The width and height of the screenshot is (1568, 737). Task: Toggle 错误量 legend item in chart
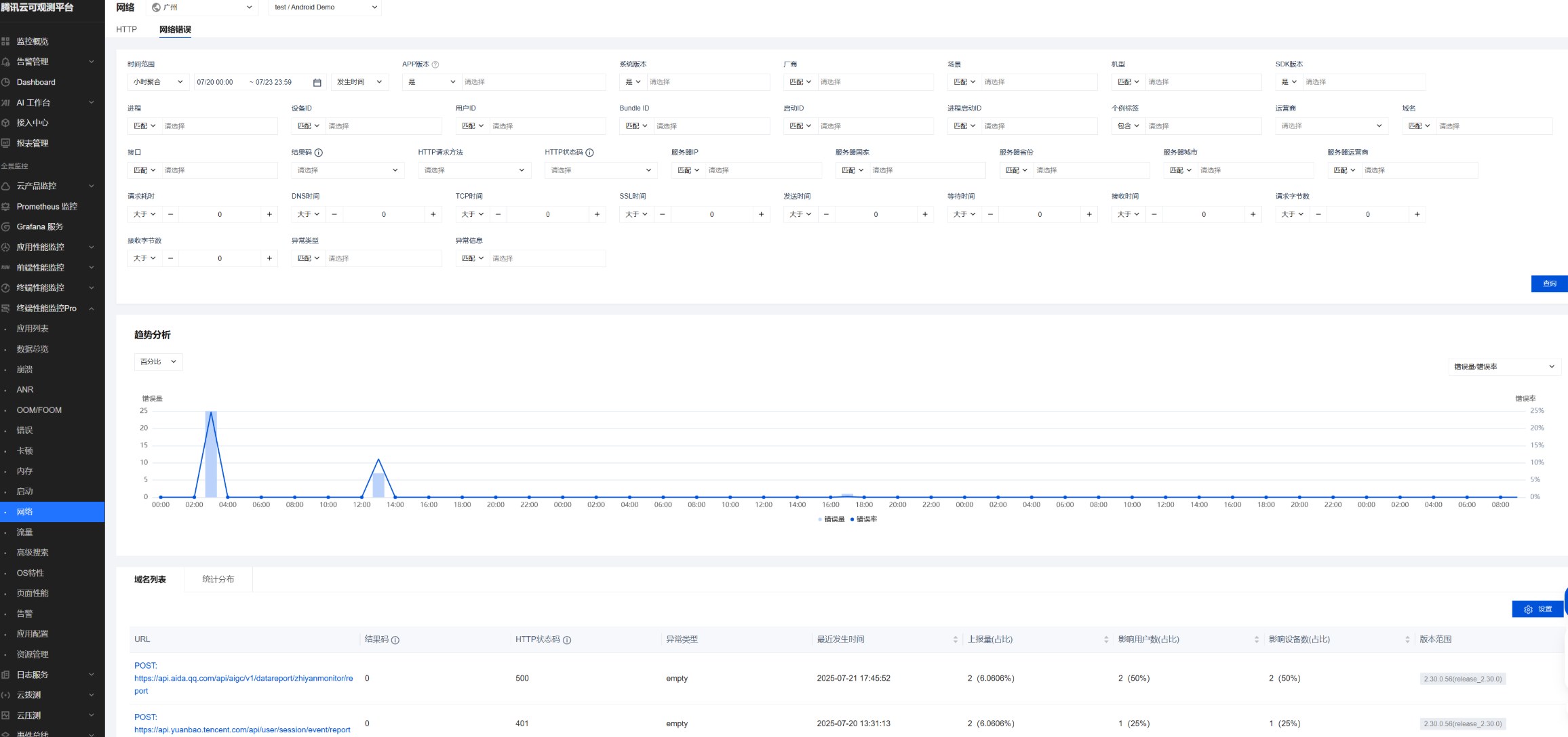click(x=831, y=519)
